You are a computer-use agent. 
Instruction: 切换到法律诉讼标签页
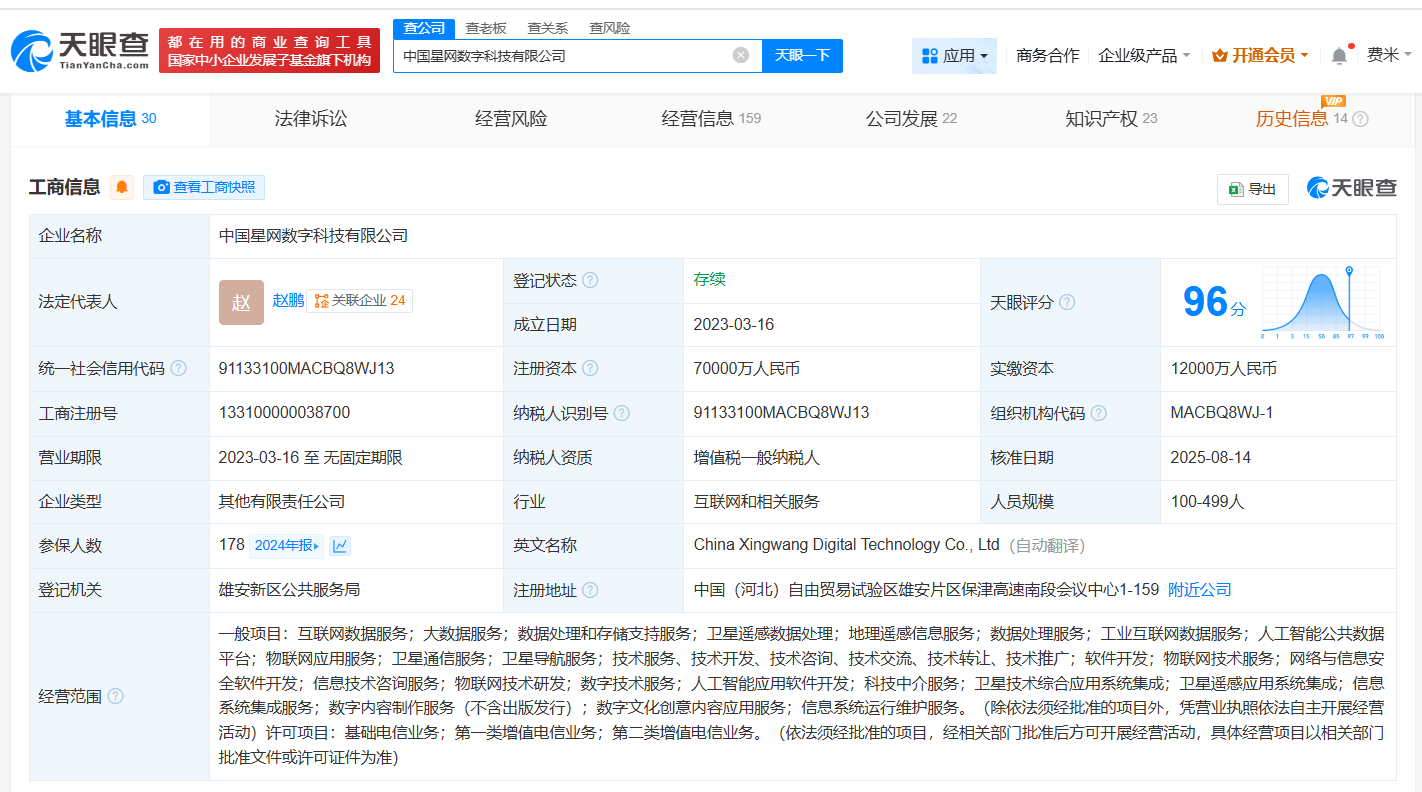tap(310, 117)
